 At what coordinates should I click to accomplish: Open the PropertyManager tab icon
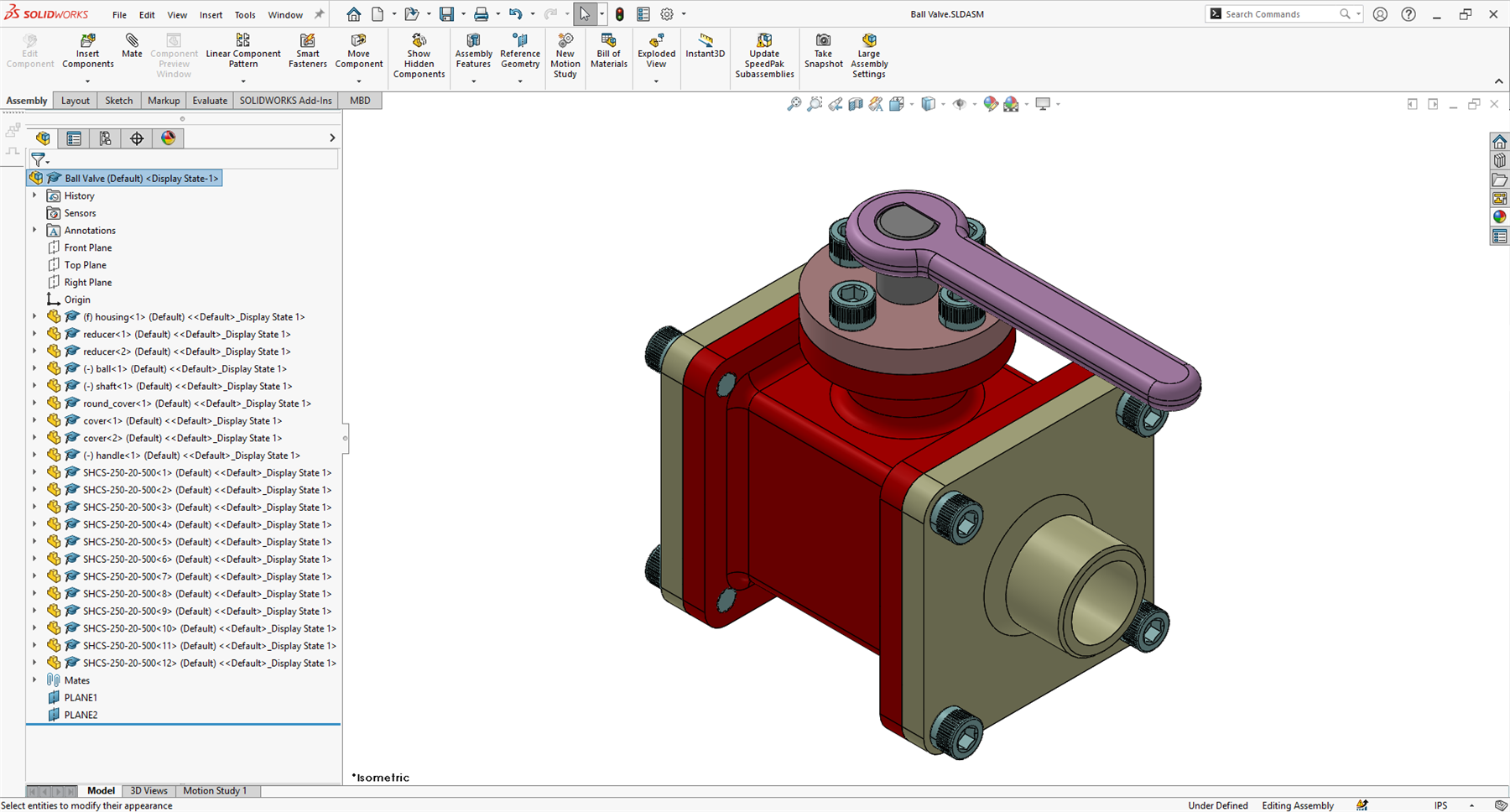click(74, 138)
